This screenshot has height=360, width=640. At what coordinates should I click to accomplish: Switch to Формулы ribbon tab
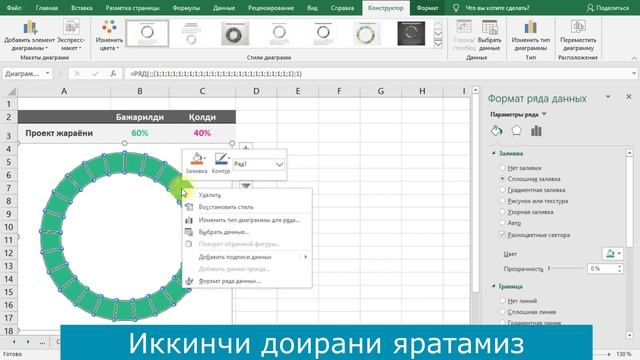pyautogui.click(x=186, y=8)
